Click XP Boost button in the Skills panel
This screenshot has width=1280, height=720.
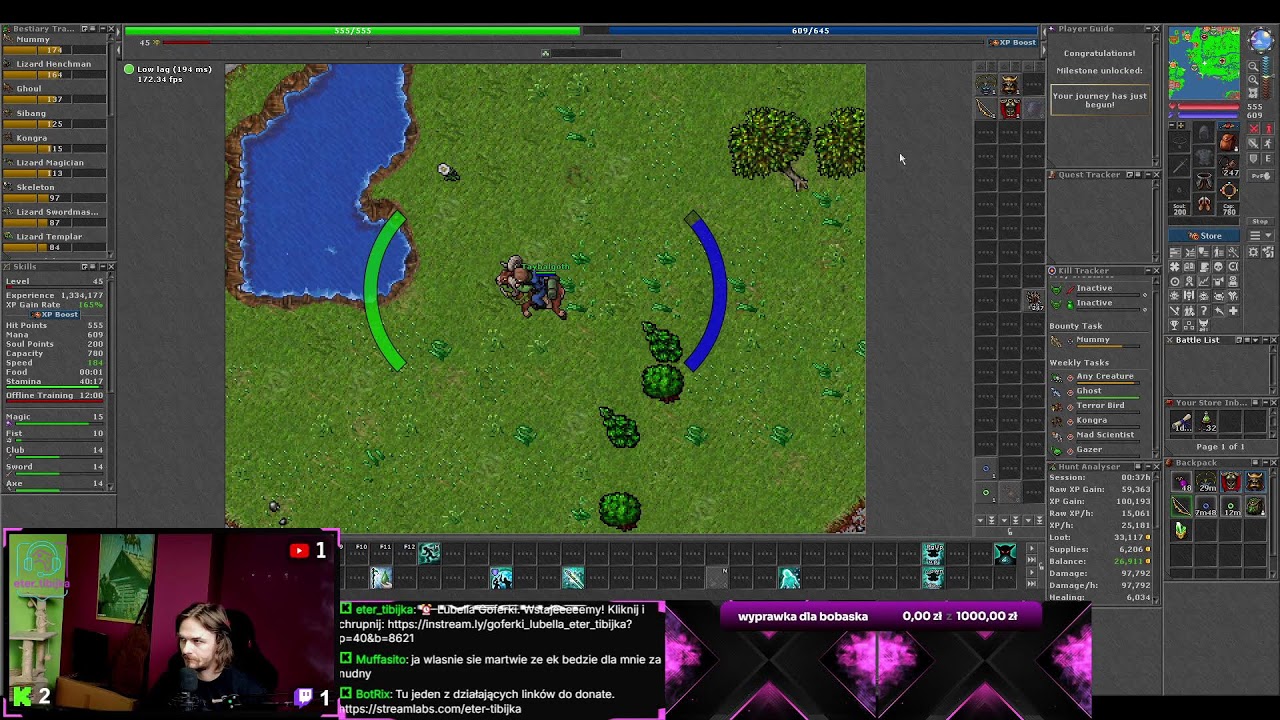click(55, 315)
